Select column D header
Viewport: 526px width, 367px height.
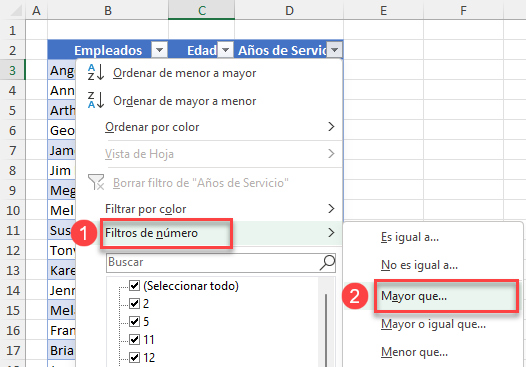tap(289, 10)
